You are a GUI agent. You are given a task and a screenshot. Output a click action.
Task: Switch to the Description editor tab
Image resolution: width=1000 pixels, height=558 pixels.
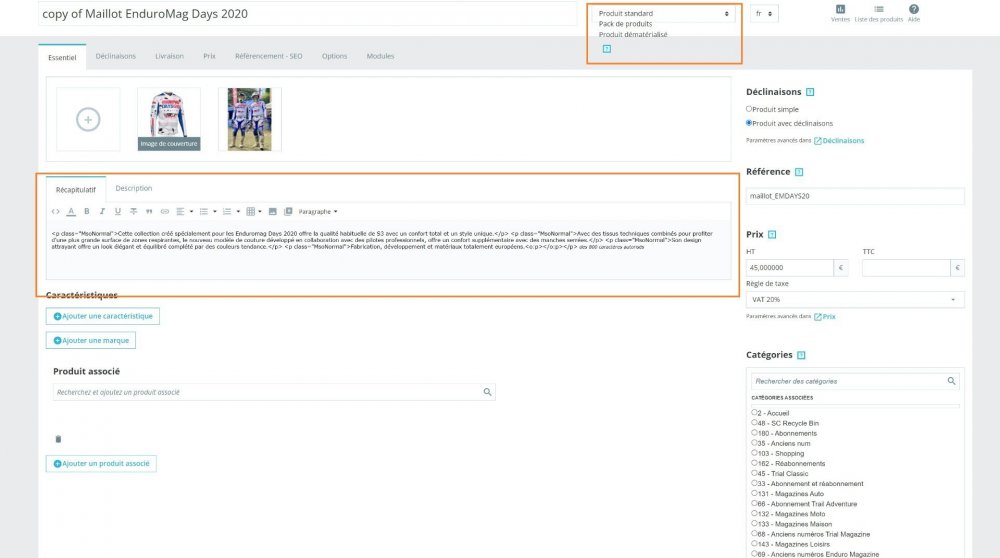tap(133, 188)
